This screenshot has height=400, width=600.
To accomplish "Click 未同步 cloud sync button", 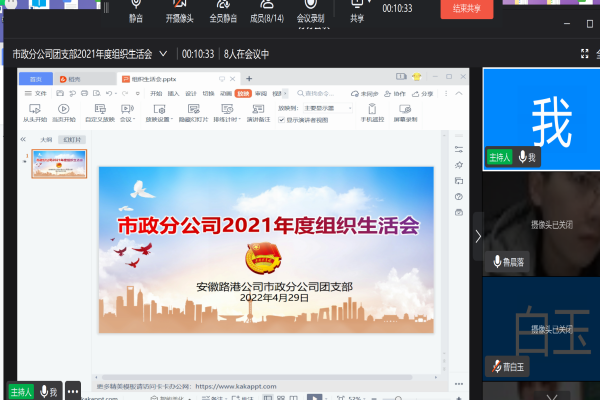I will click(364, 94).
